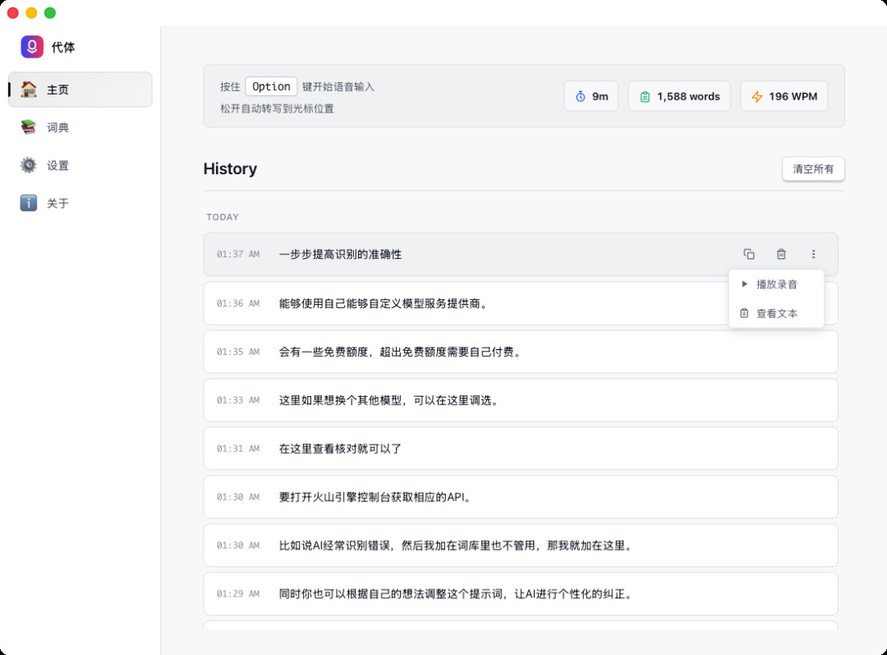Click the three-dot more options icon
Screen dimensions: 887x655
(x=813, y=255)
